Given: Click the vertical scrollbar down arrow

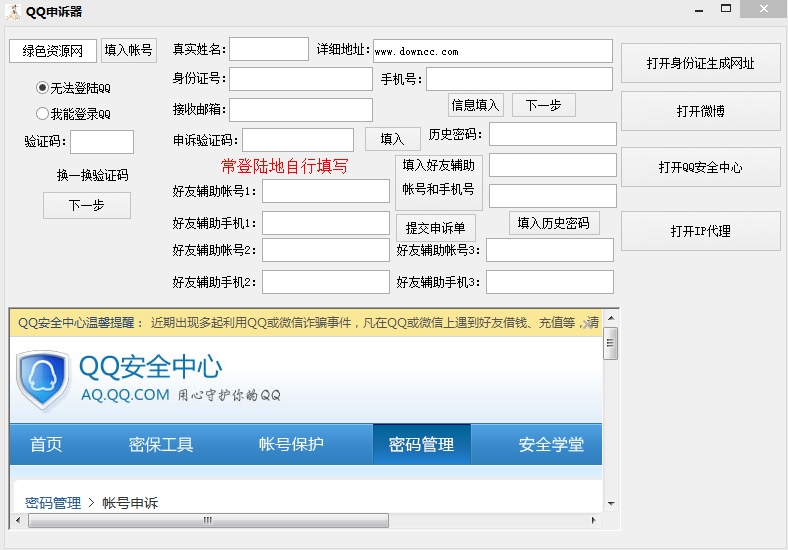Looking at the screenshot, I should click(610, 502).
